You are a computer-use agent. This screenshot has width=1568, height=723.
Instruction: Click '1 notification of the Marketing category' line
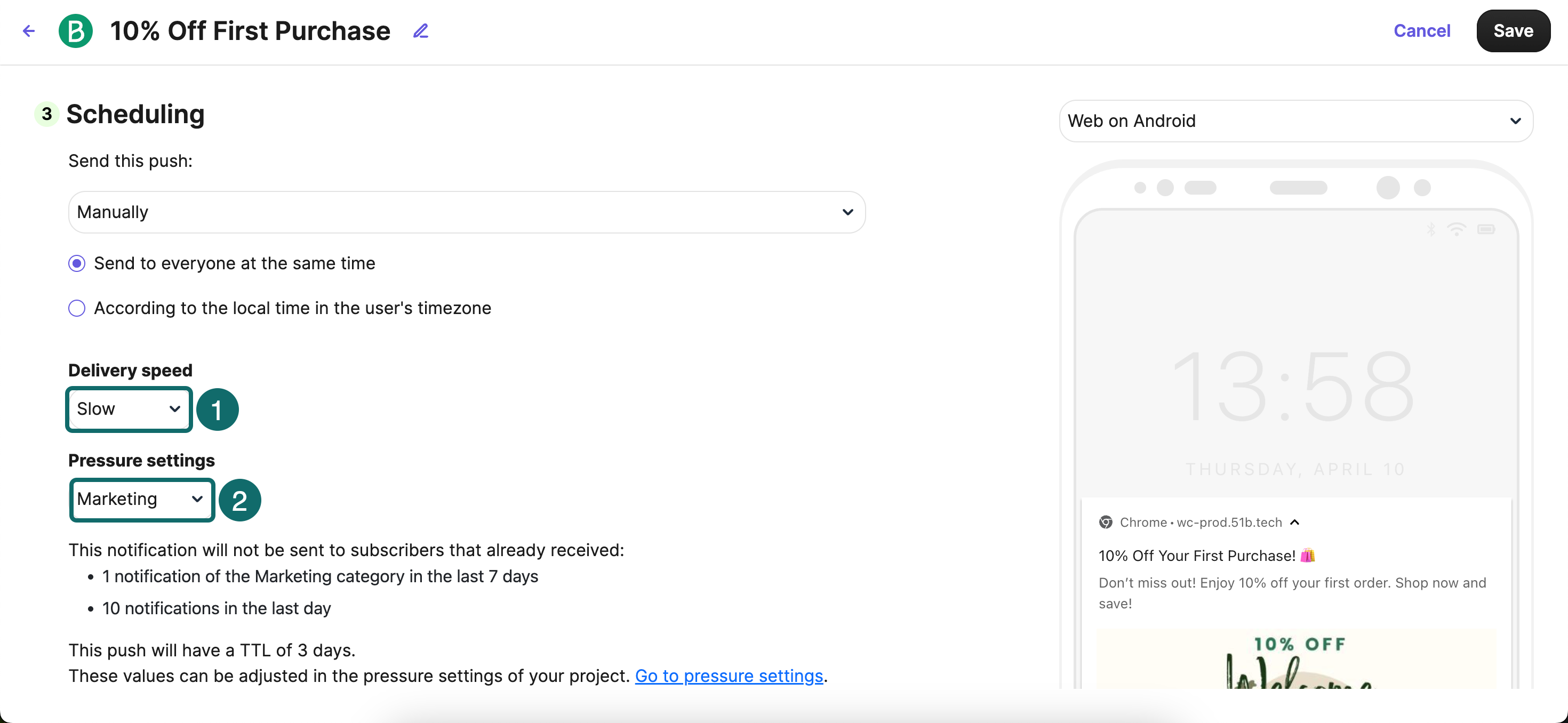[x=320, y=576]
